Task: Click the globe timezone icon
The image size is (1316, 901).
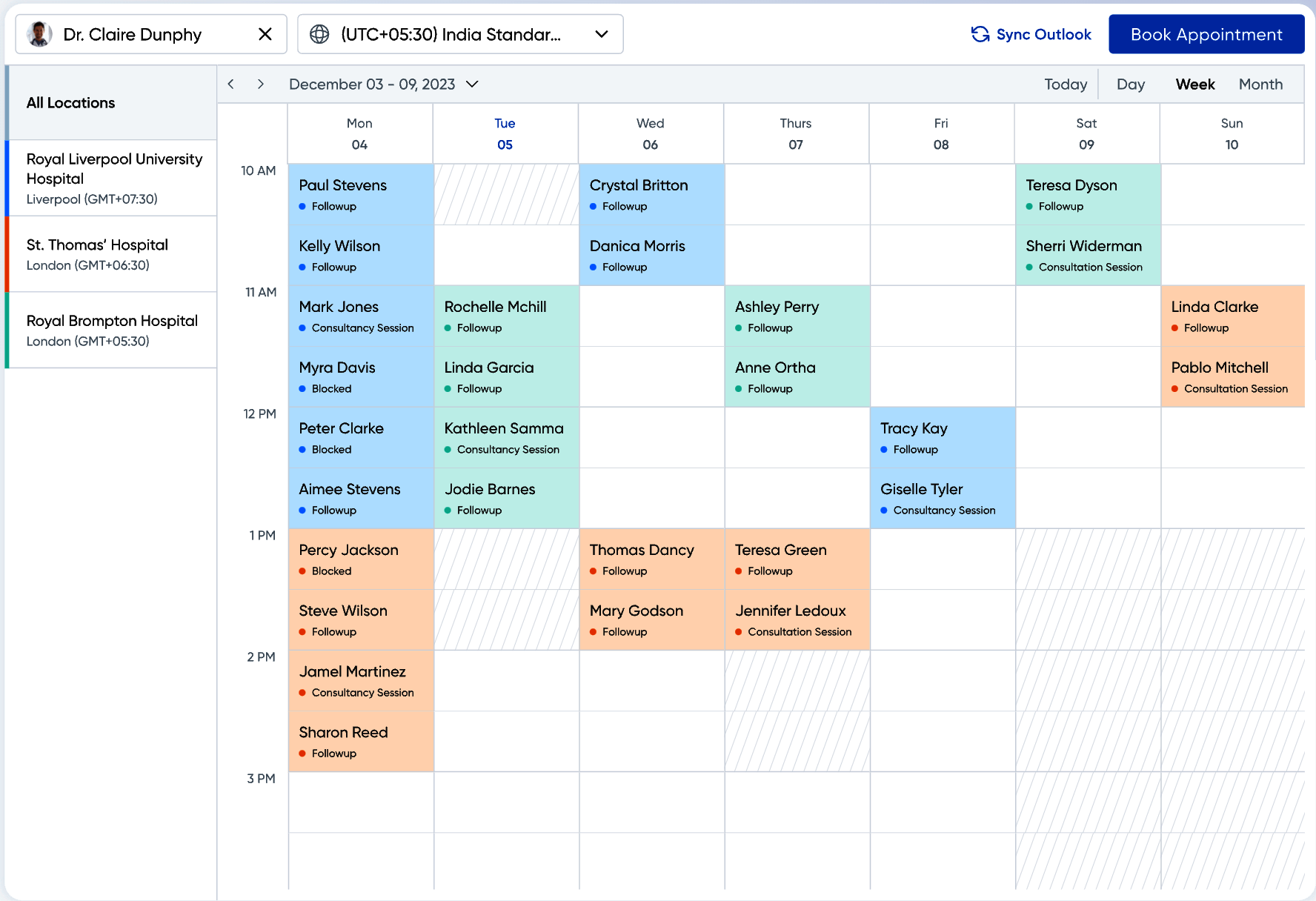Action: 319,34
